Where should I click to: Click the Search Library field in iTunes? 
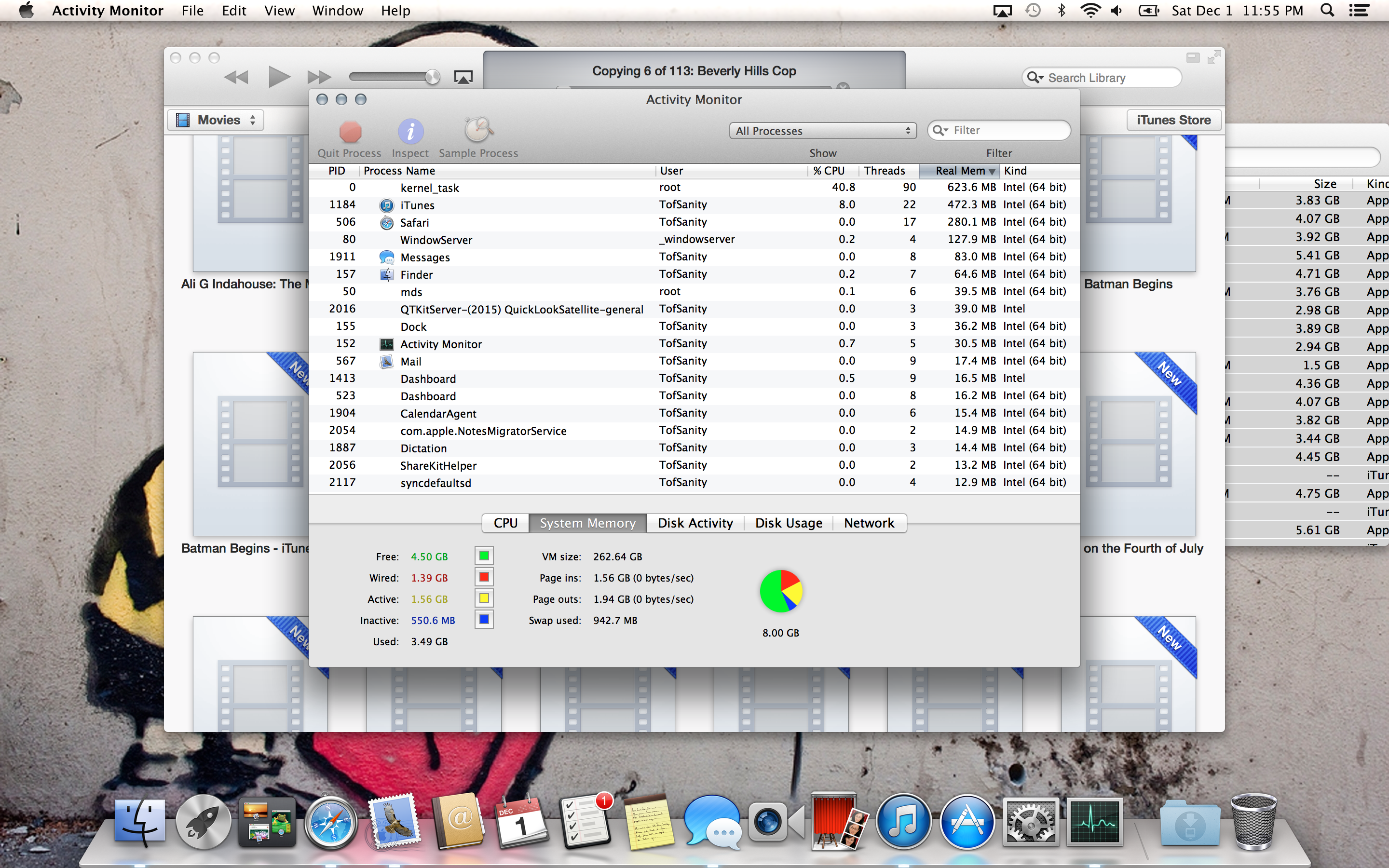click(1102, 78)
